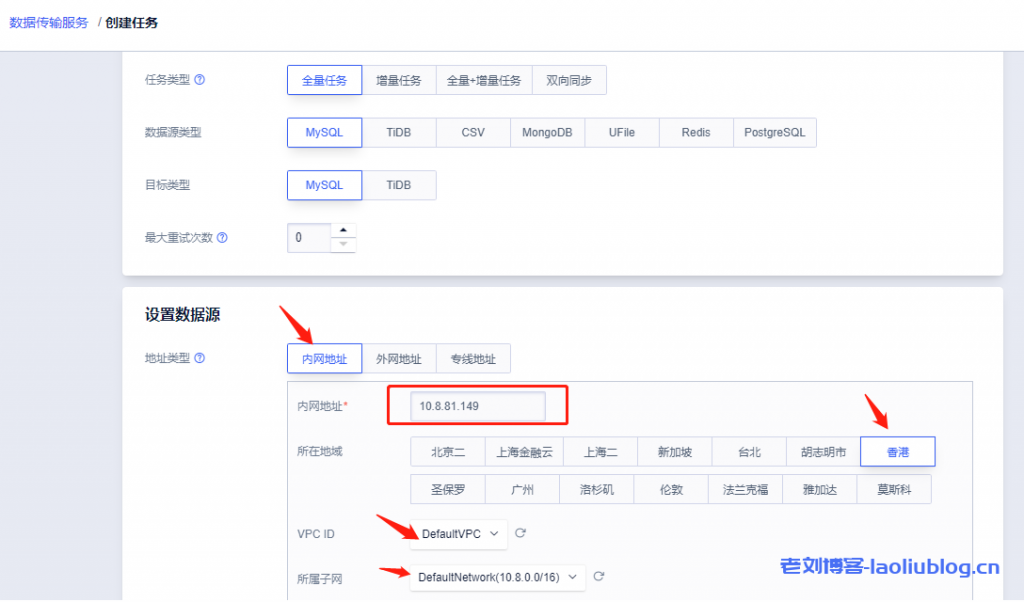Click the 内网地址 IP input field

click(477, 406)
